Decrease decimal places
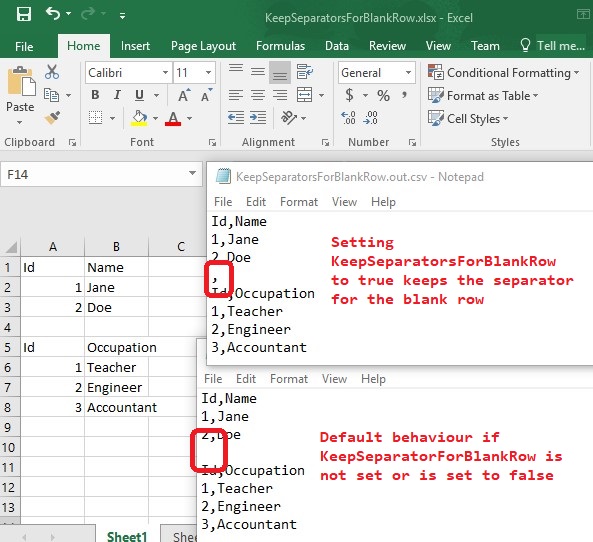Image resolution: width=593 pixels, height=542 pixels. pos(370,118)
